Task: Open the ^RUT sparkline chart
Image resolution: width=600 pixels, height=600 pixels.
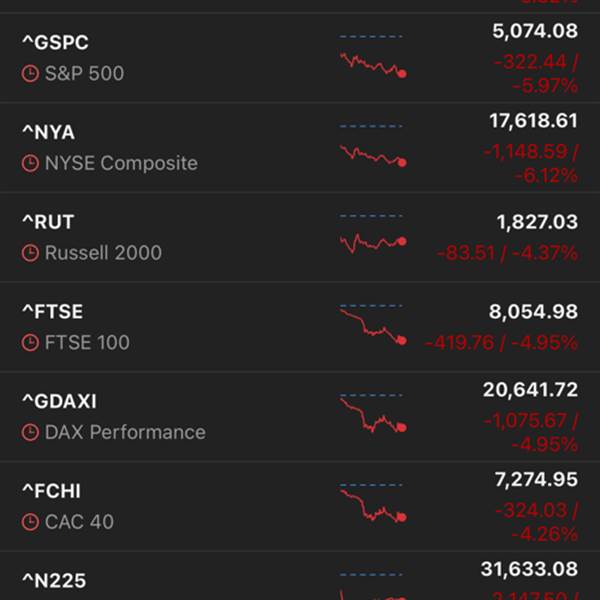Action: coord(373,234)
